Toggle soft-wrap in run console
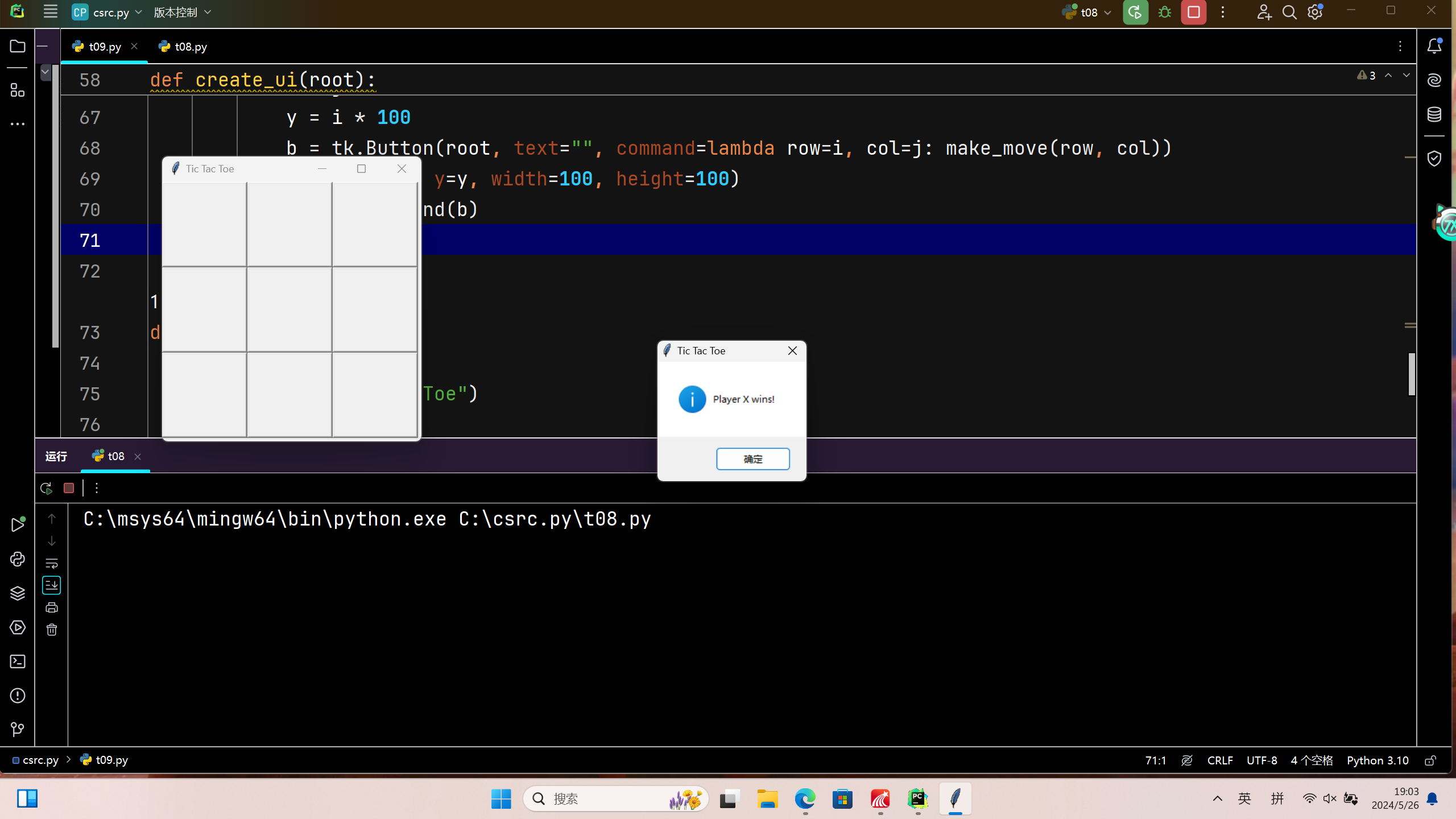 [52, 563]
